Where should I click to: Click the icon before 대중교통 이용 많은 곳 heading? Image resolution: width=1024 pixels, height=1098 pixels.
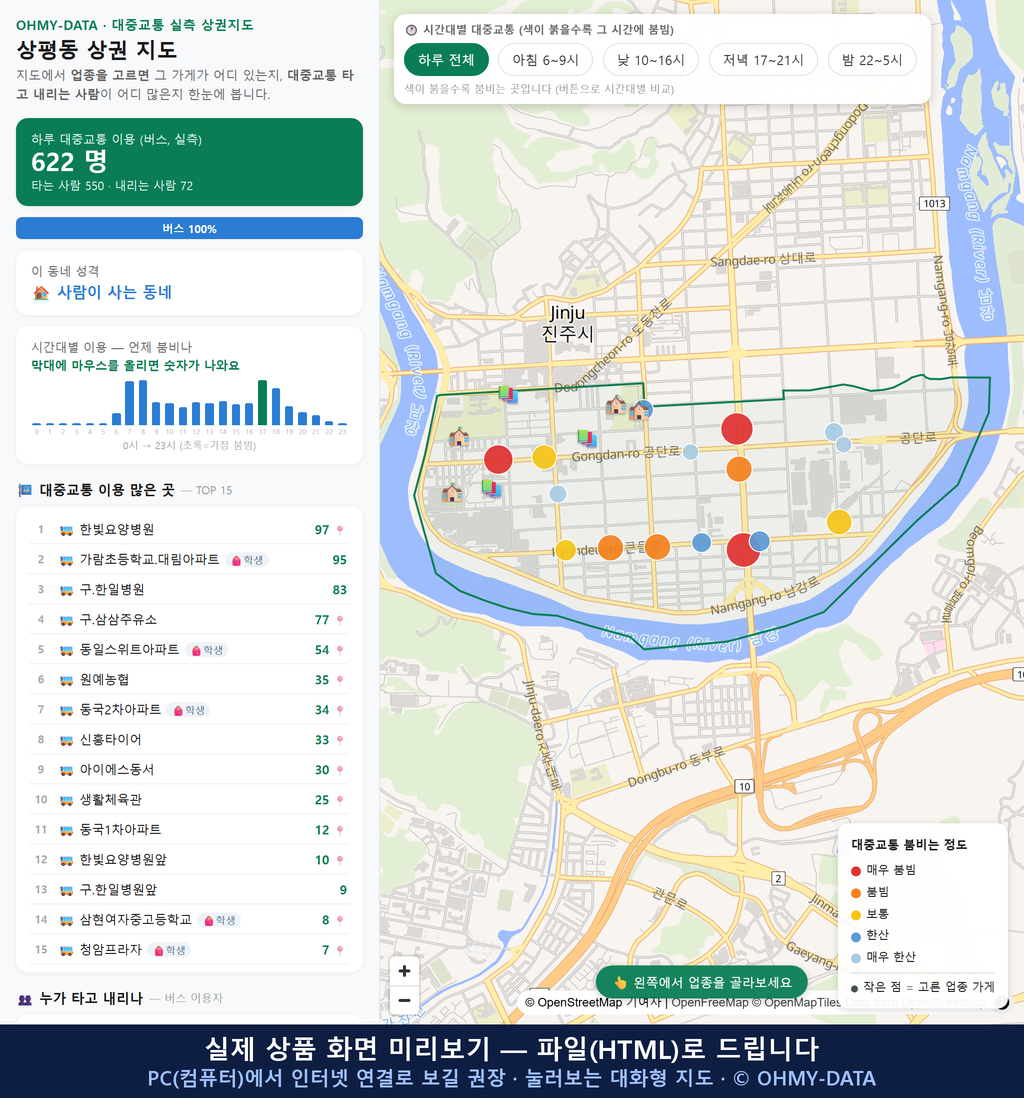25,490
